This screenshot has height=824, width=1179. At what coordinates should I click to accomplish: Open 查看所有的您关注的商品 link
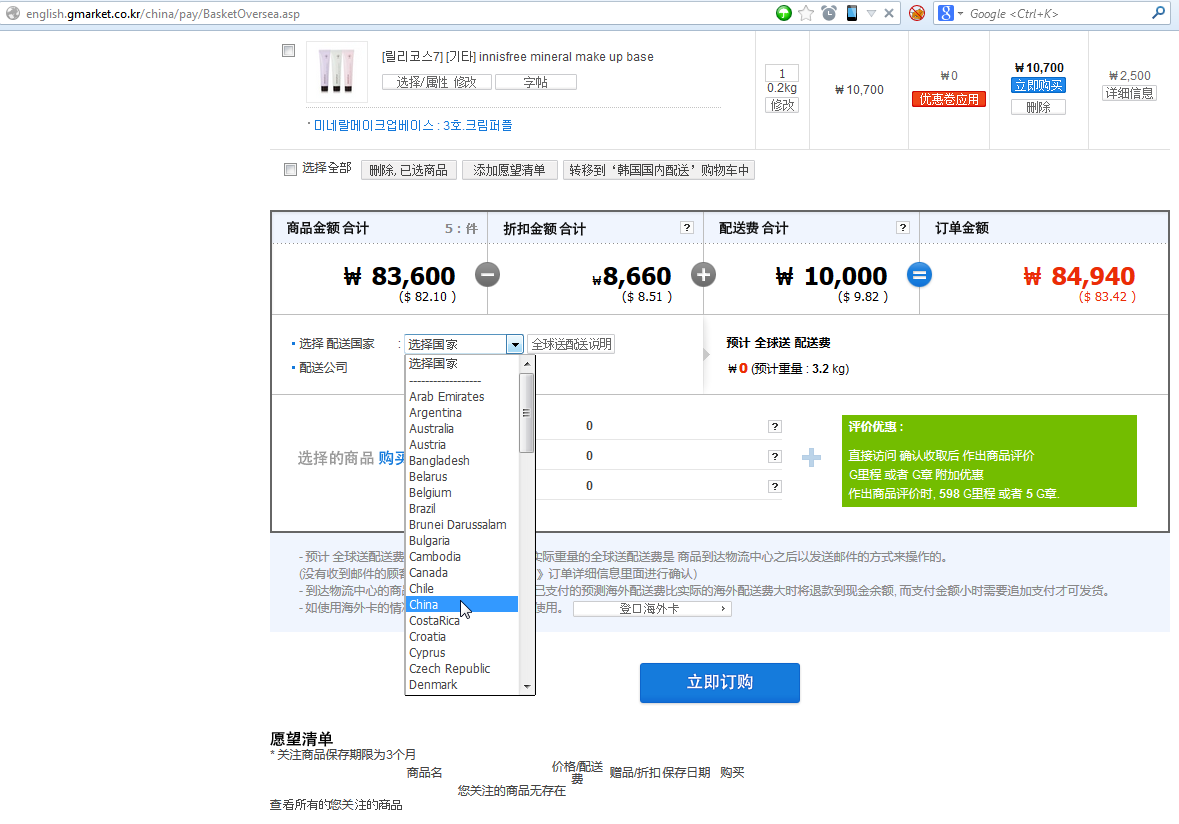click(336, 804)
